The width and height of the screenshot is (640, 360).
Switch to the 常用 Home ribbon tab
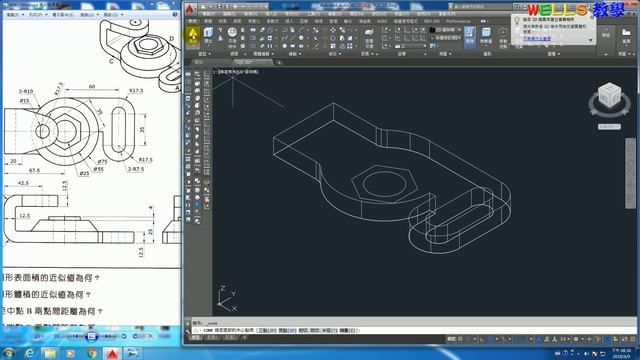coord(193,21)
